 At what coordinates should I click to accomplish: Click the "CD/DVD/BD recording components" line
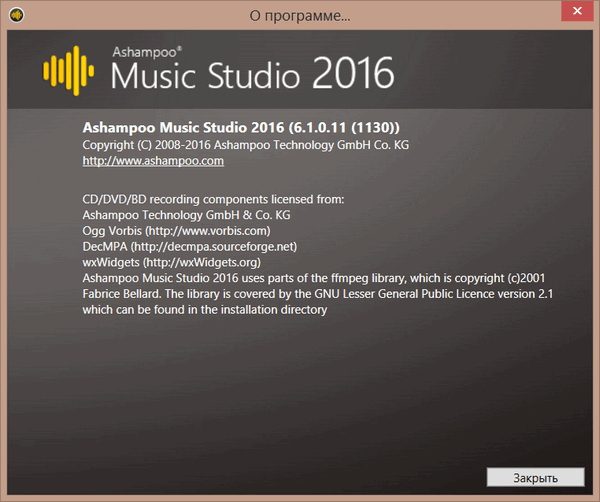pyautogui.click(x=213, y=199)
